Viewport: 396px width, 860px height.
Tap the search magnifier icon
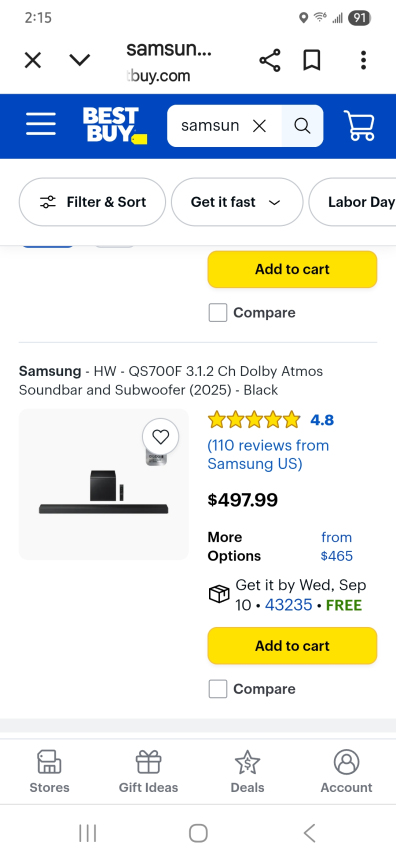[x=302, y=126]
